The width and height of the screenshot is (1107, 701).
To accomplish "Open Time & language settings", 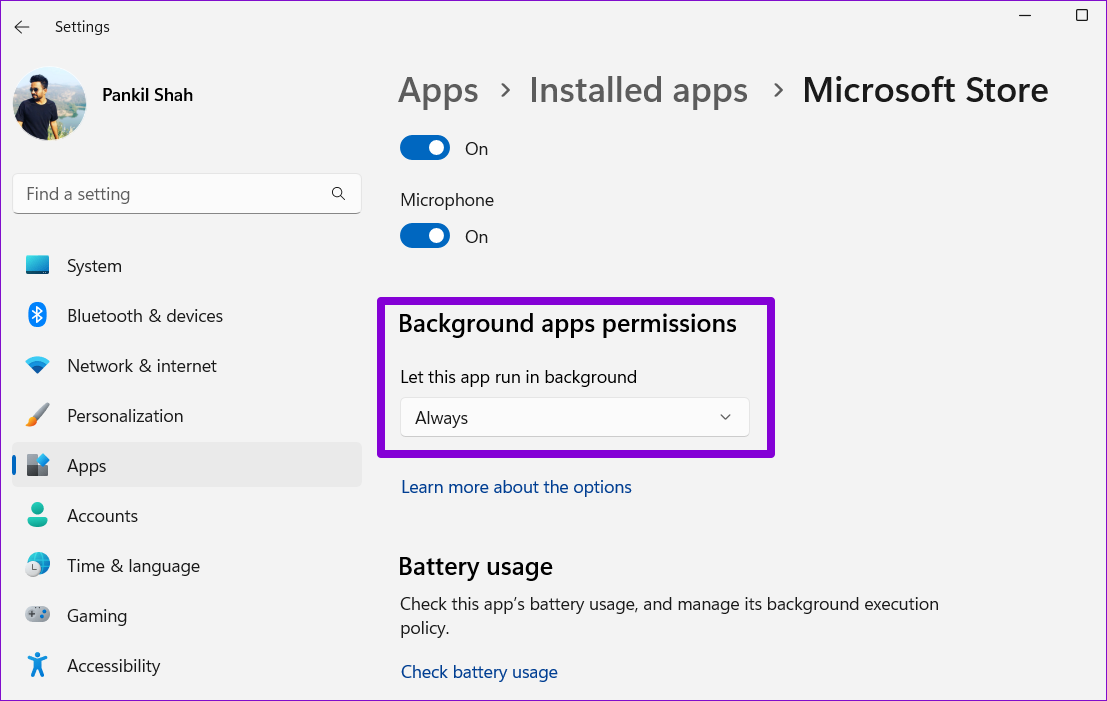I will point(187,566).
